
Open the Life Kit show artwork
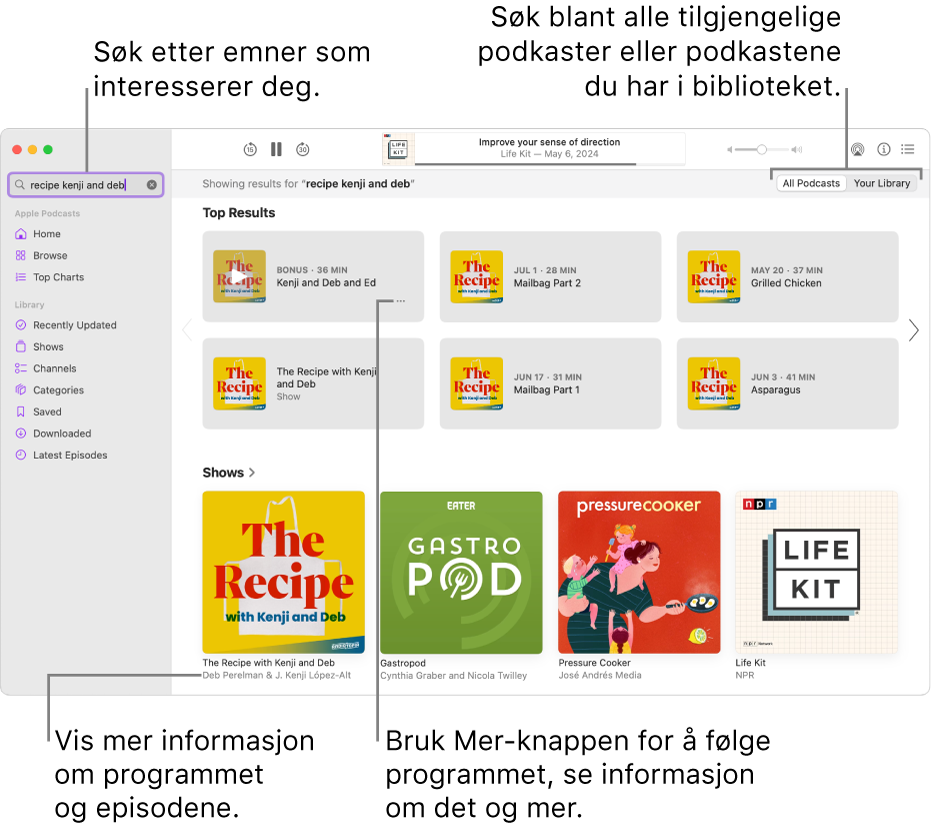[x=816, y=572]
